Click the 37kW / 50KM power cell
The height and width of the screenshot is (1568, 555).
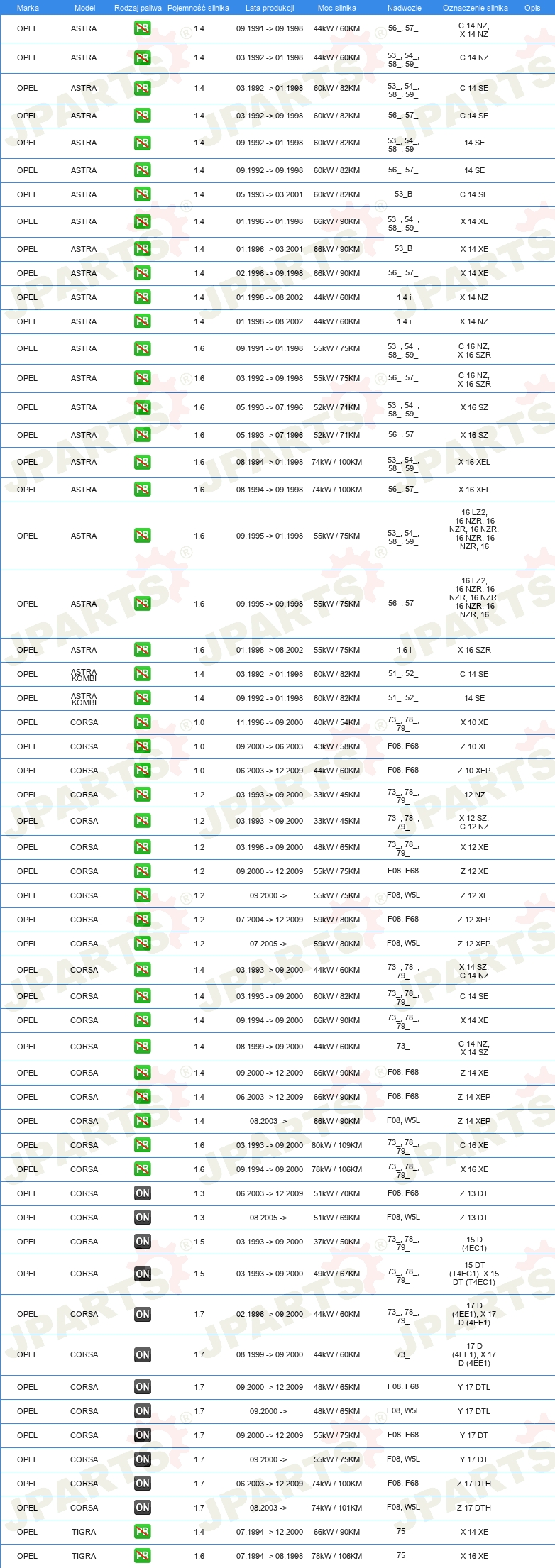tap(337, 1242)
